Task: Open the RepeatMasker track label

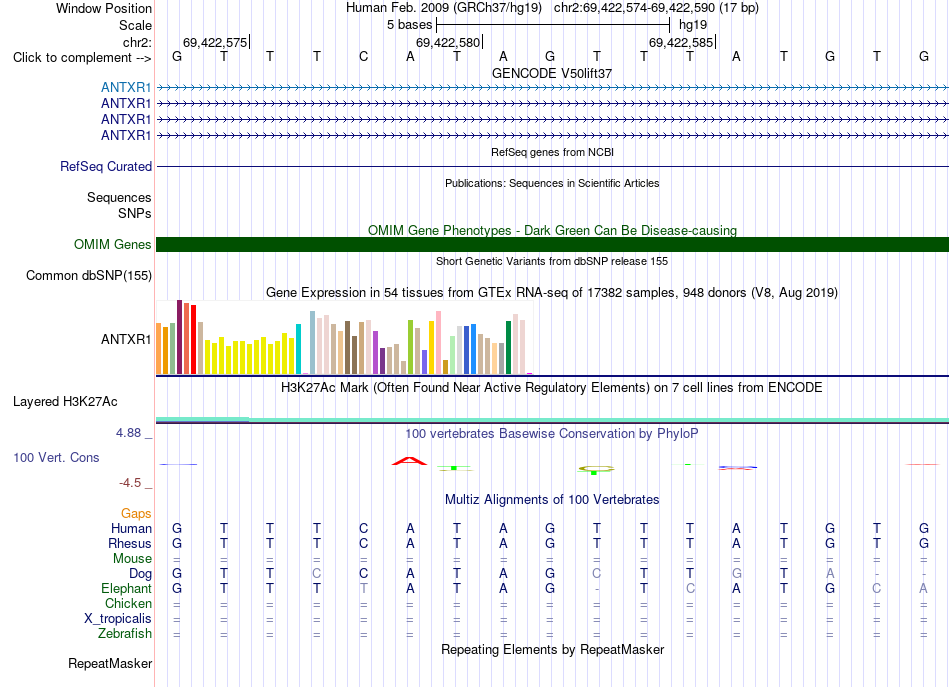Action: tap(110, 663)
